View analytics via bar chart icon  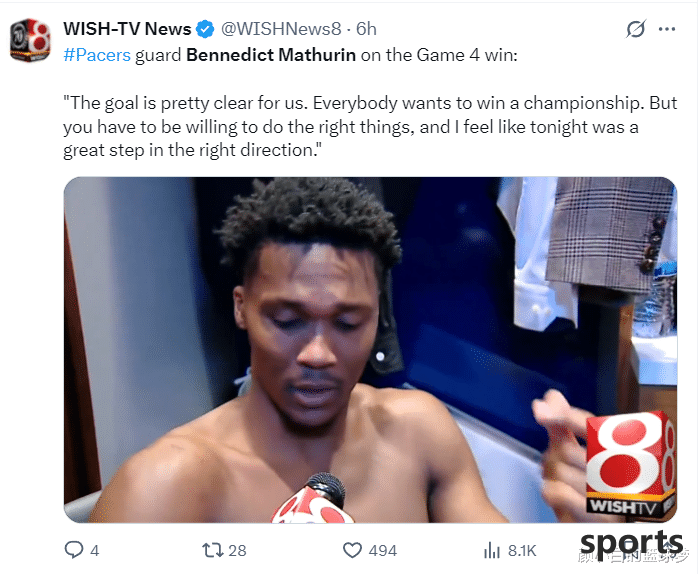point(492,550)
